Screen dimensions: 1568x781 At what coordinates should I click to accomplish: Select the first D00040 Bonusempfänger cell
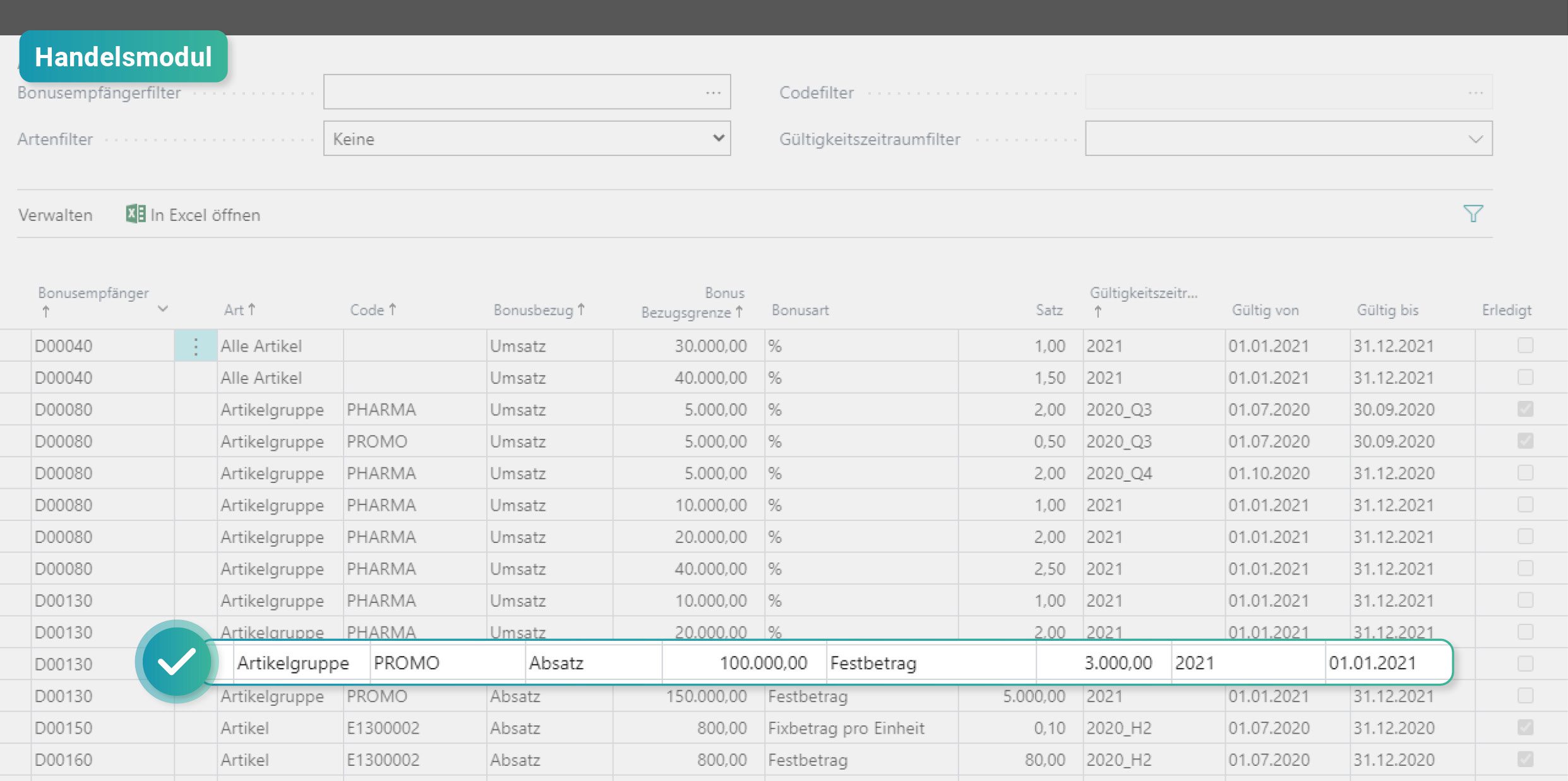click(102, 346)
